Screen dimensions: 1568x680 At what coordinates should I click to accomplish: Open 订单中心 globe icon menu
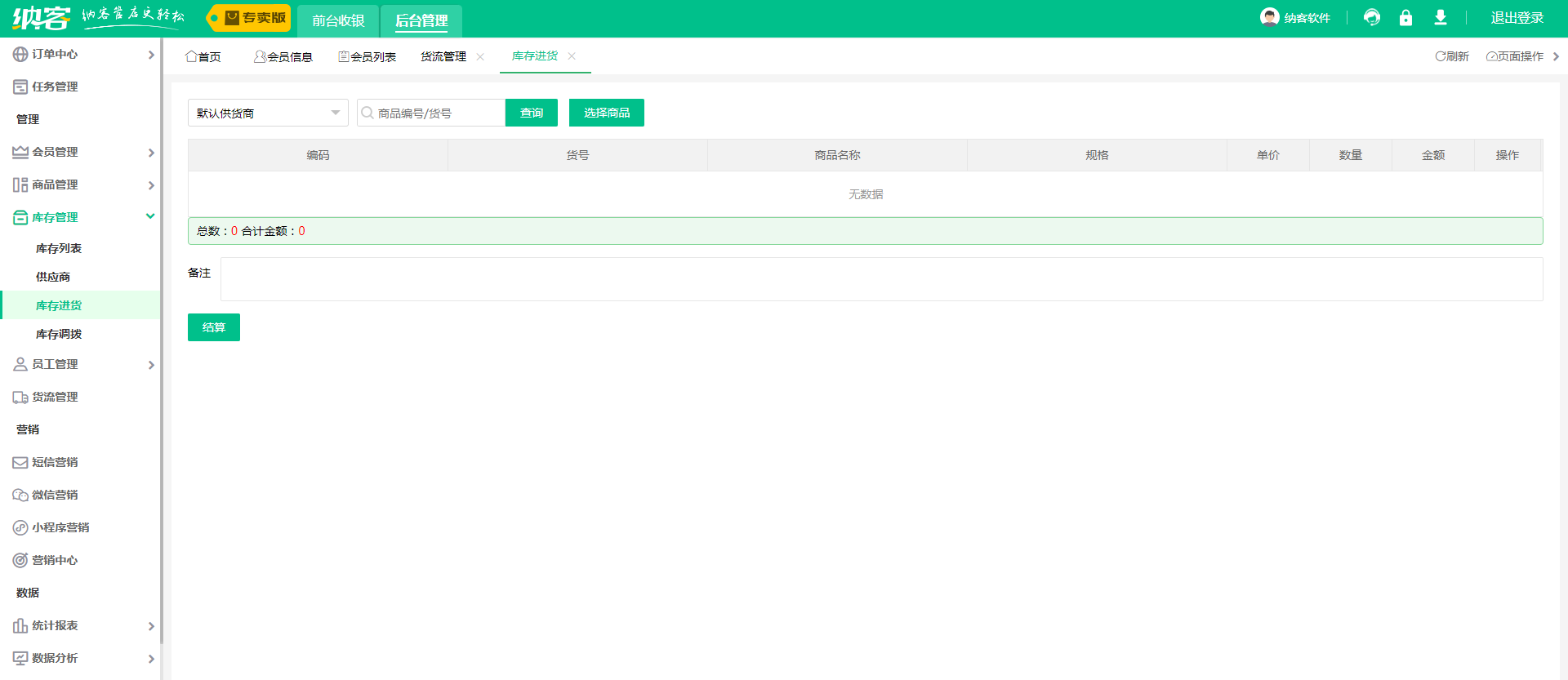click(20, 54)
